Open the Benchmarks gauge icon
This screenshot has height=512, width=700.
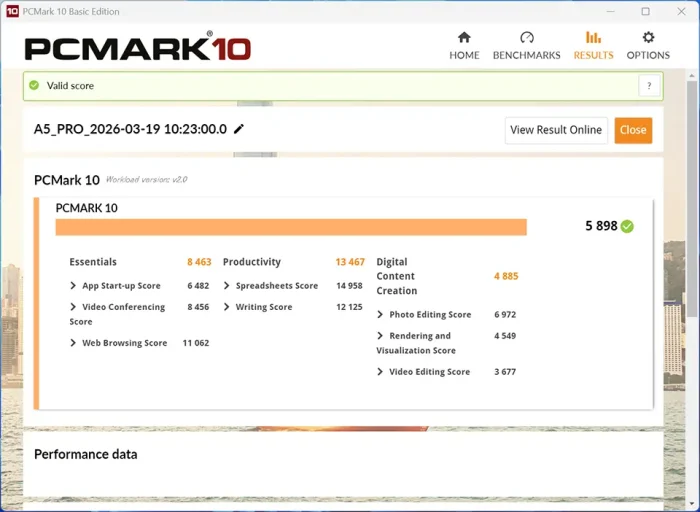pyautogui.click(x=526, y=38)
